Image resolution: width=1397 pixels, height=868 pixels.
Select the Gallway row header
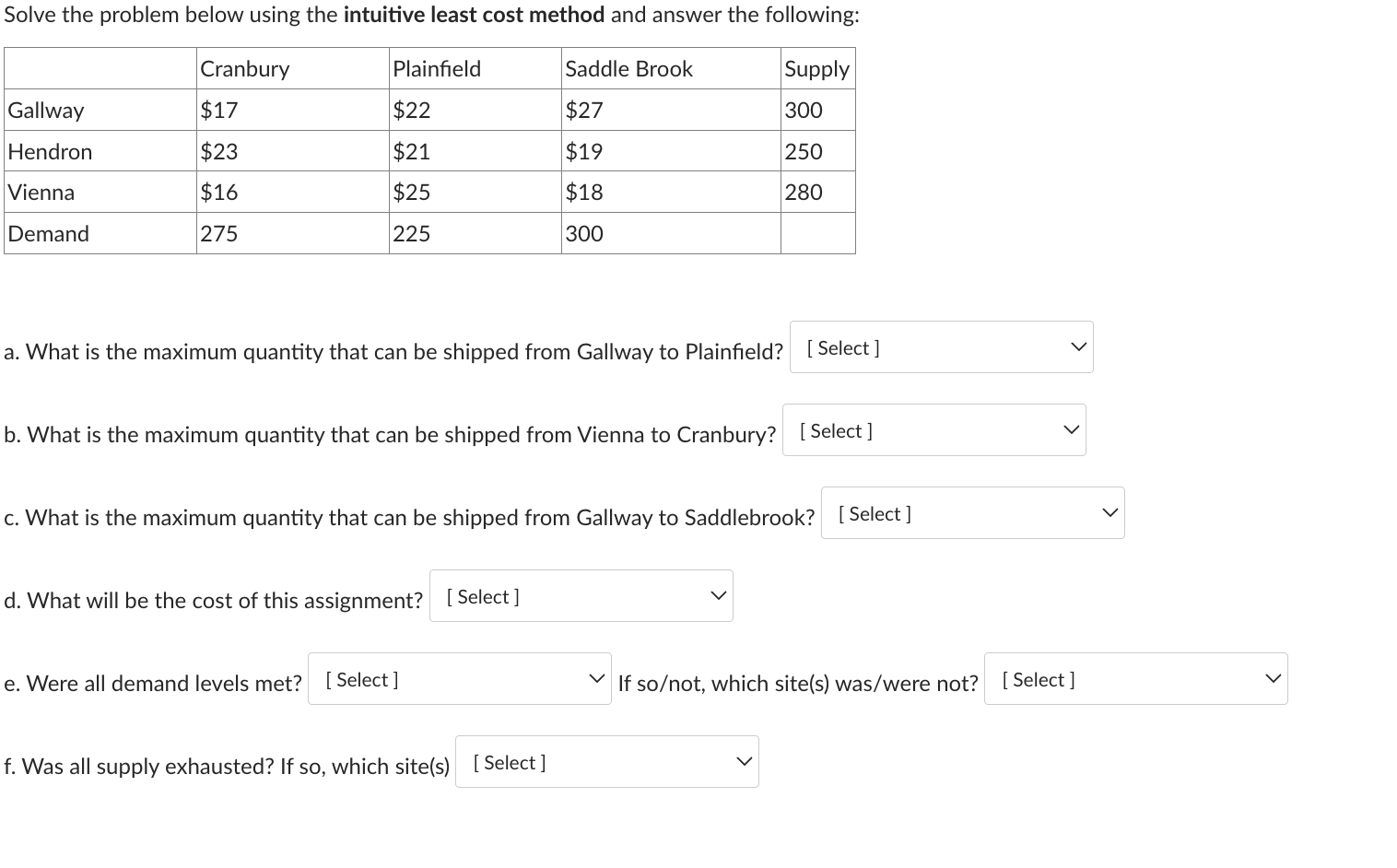[46, 110]
